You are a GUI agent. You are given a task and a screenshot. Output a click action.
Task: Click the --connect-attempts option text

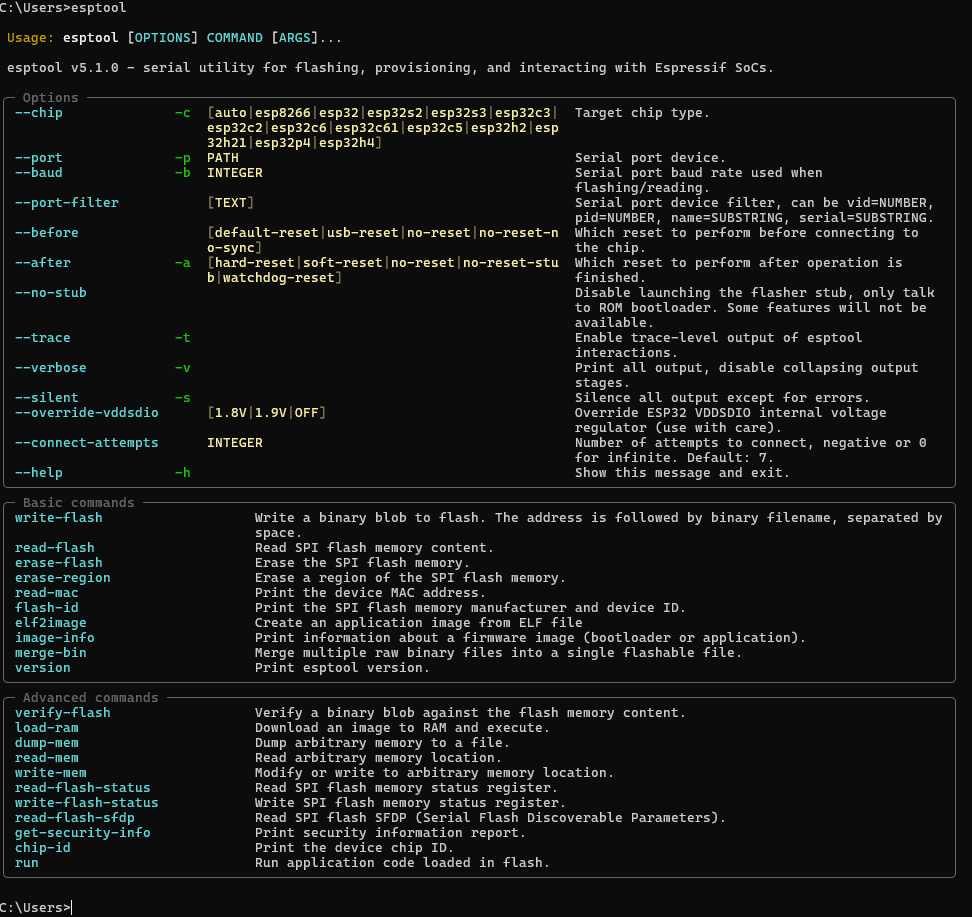(86, 443)
